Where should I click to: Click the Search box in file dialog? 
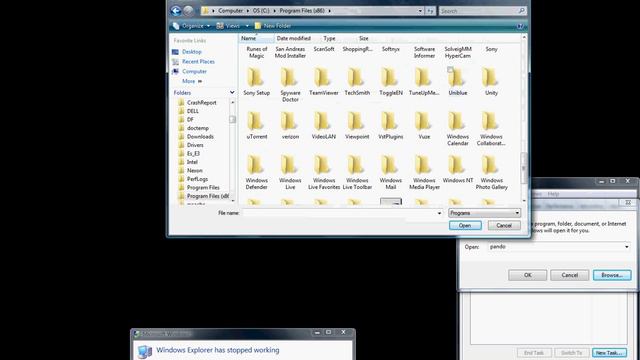482,11
